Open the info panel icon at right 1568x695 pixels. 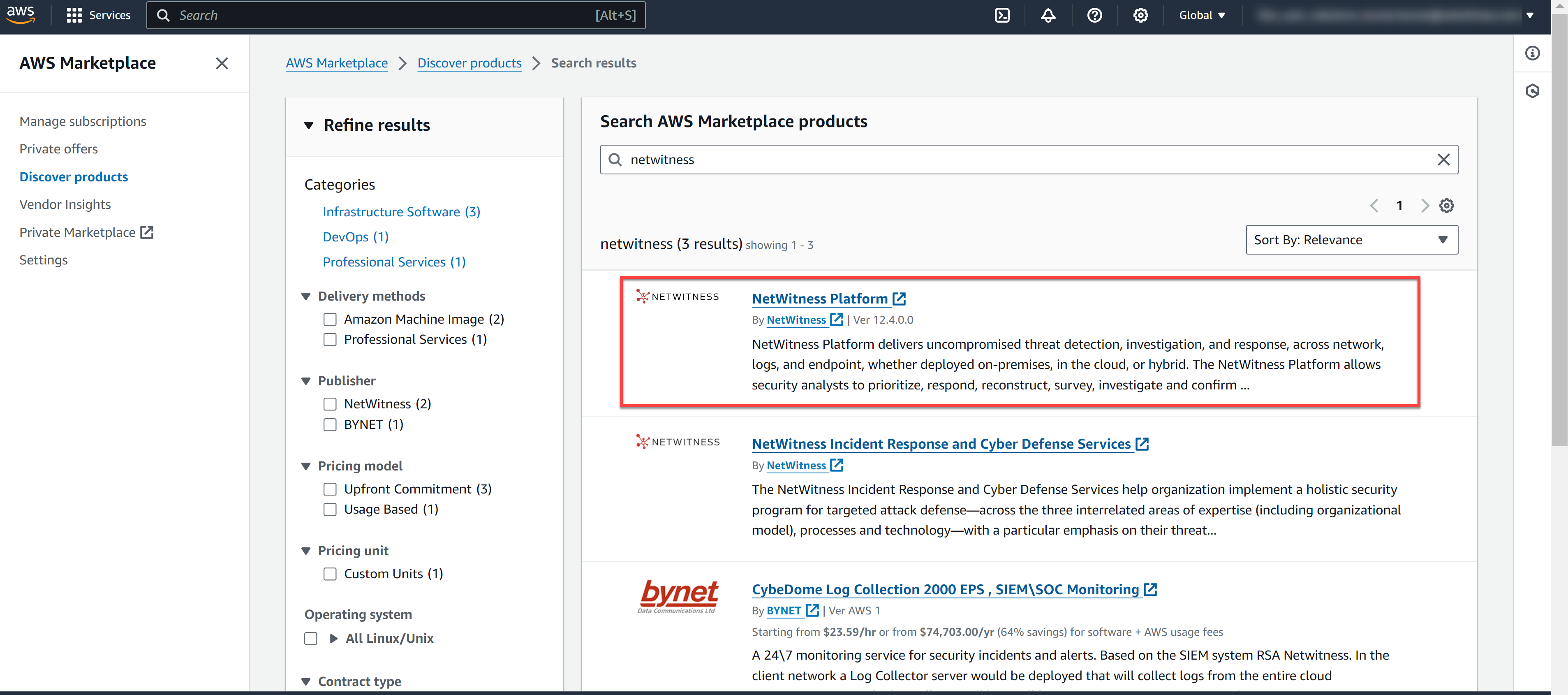1532,53
